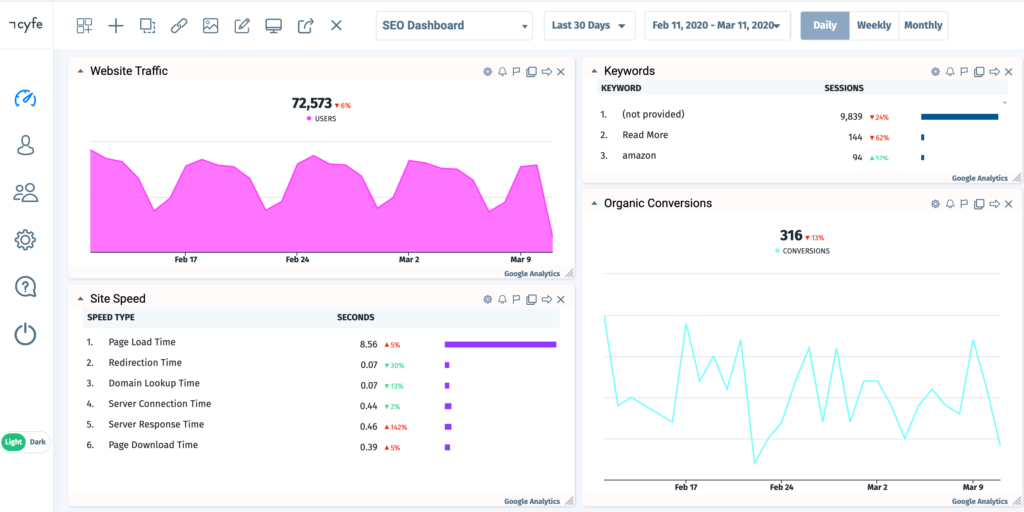Open the single user account sidebar icon
1024x512 pixels.
(25, 145)
